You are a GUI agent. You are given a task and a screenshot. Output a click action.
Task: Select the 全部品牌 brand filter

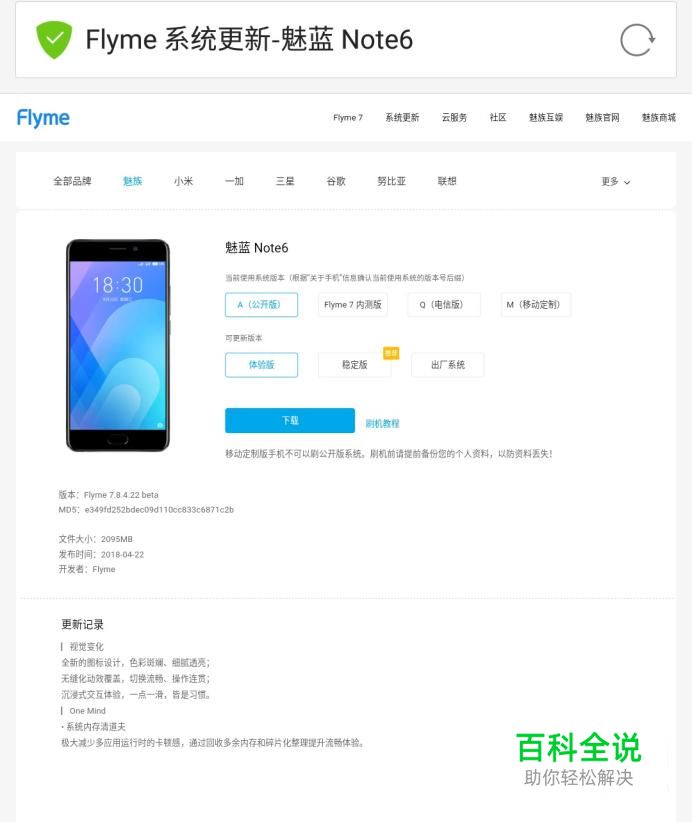pyautogui.click(x=72, y=181)
